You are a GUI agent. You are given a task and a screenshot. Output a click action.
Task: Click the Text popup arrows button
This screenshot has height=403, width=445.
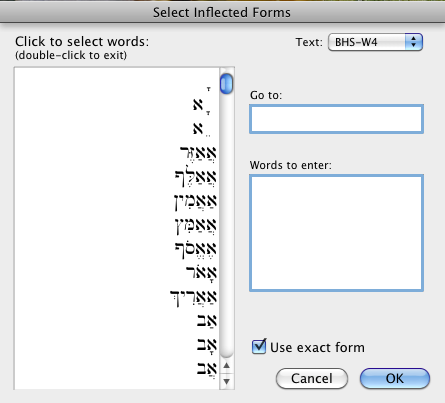pyautogui.click(x=414, y=42)
